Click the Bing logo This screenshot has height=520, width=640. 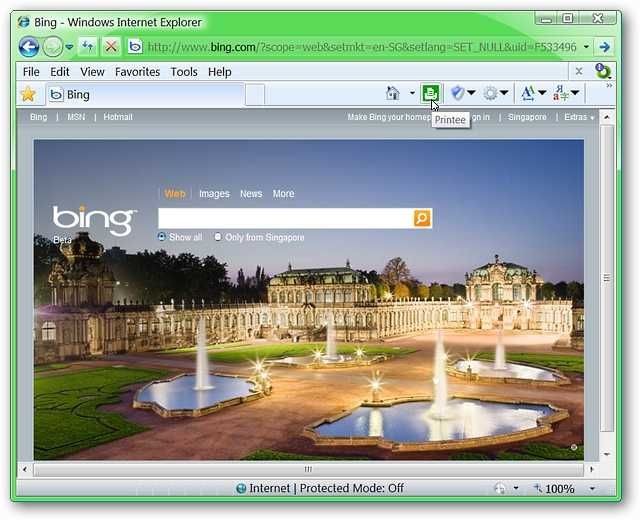coord(95,220)
